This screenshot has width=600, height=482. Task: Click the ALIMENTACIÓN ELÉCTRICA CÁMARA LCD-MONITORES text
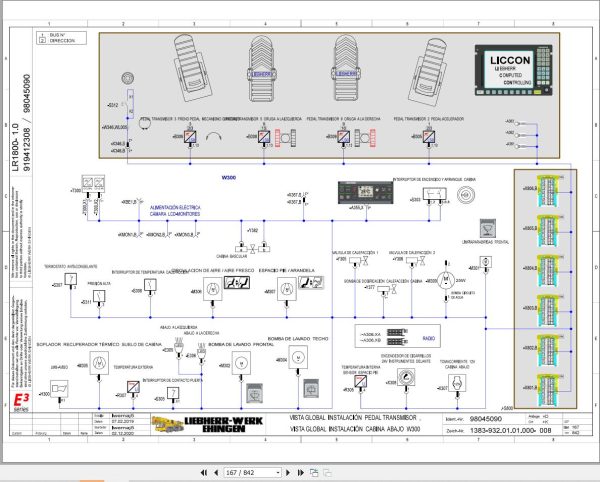point(175,211)
